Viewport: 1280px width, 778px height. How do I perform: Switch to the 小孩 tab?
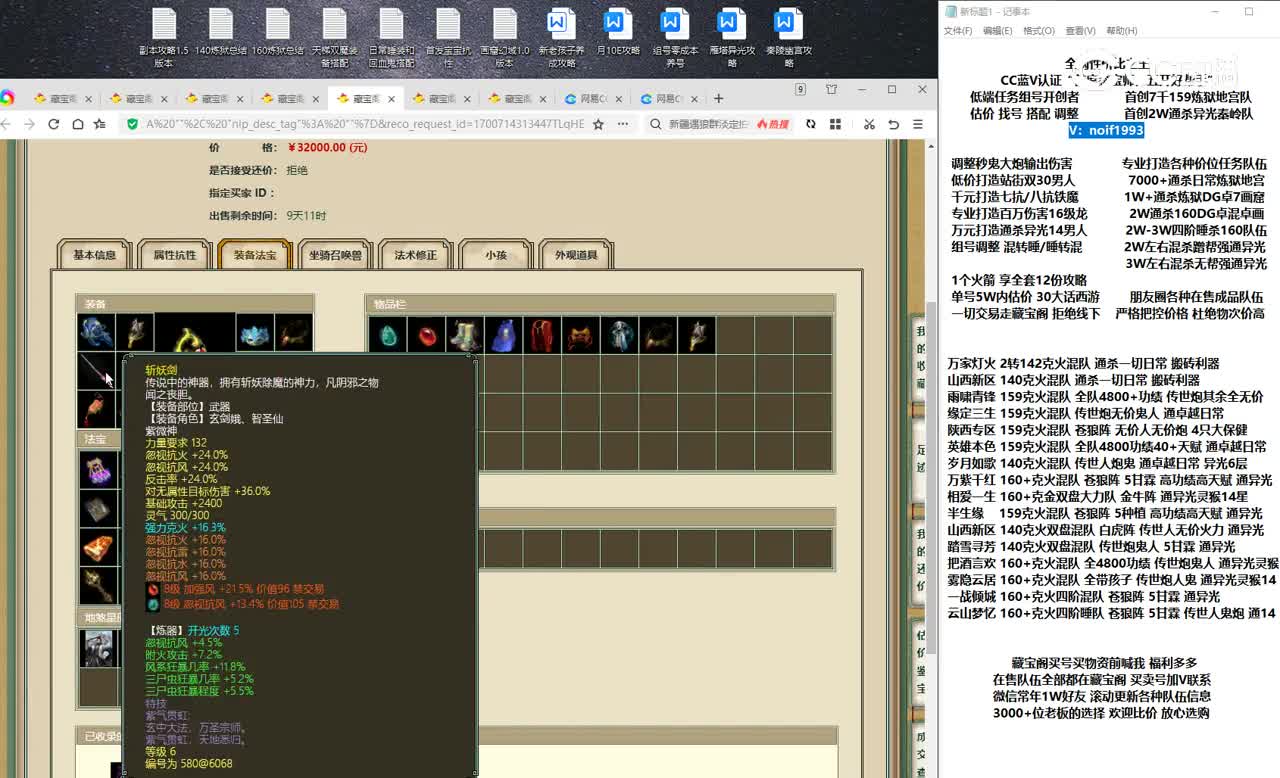(496, 255)
